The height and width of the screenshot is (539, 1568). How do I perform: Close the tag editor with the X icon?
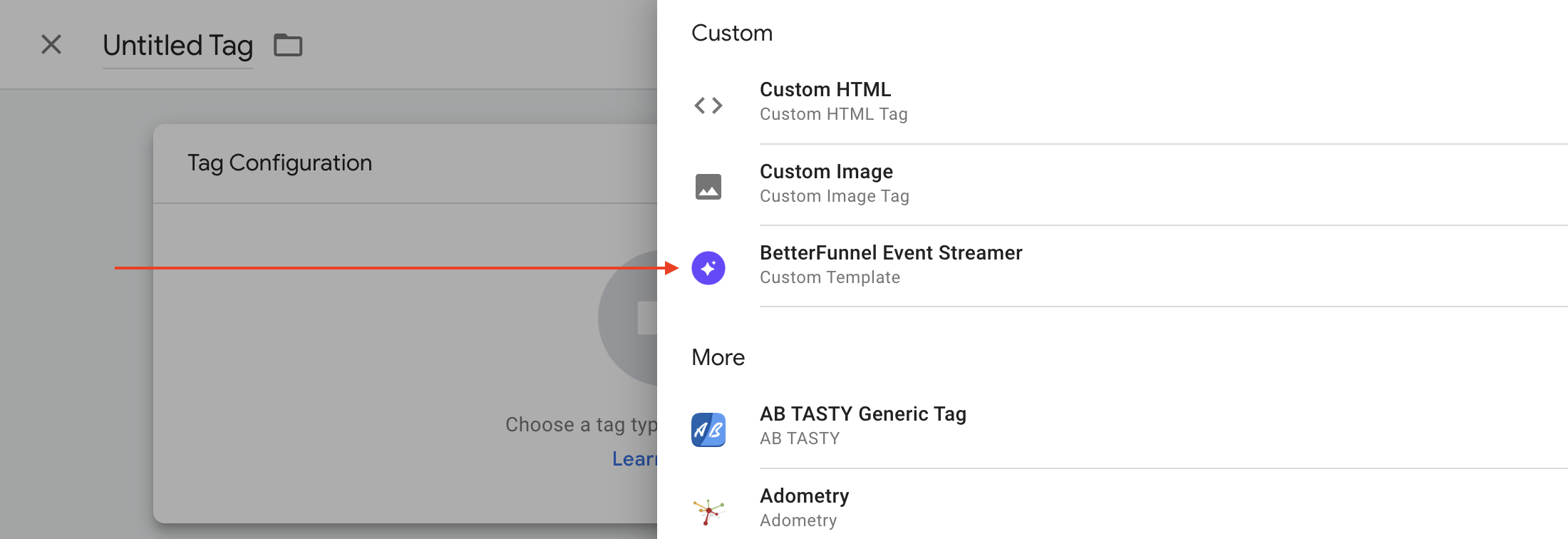coord(51,45)
